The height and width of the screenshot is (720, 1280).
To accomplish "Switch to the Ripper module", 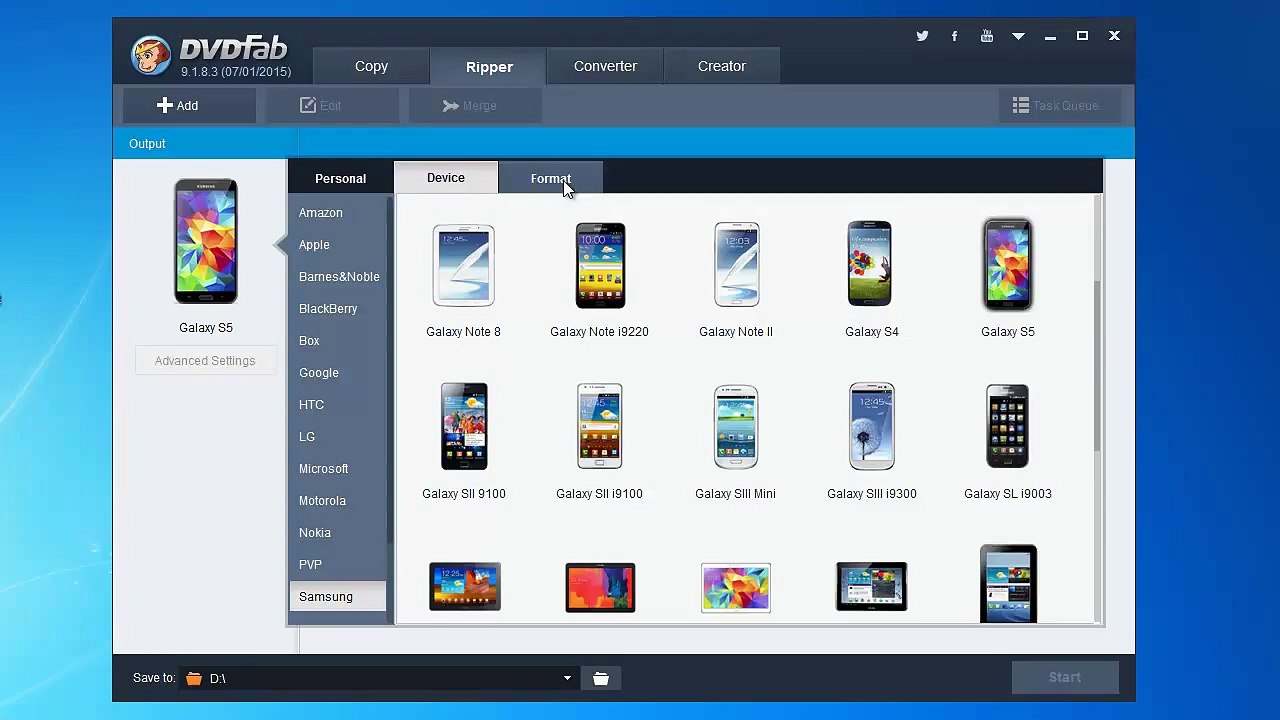I will 489,67.
